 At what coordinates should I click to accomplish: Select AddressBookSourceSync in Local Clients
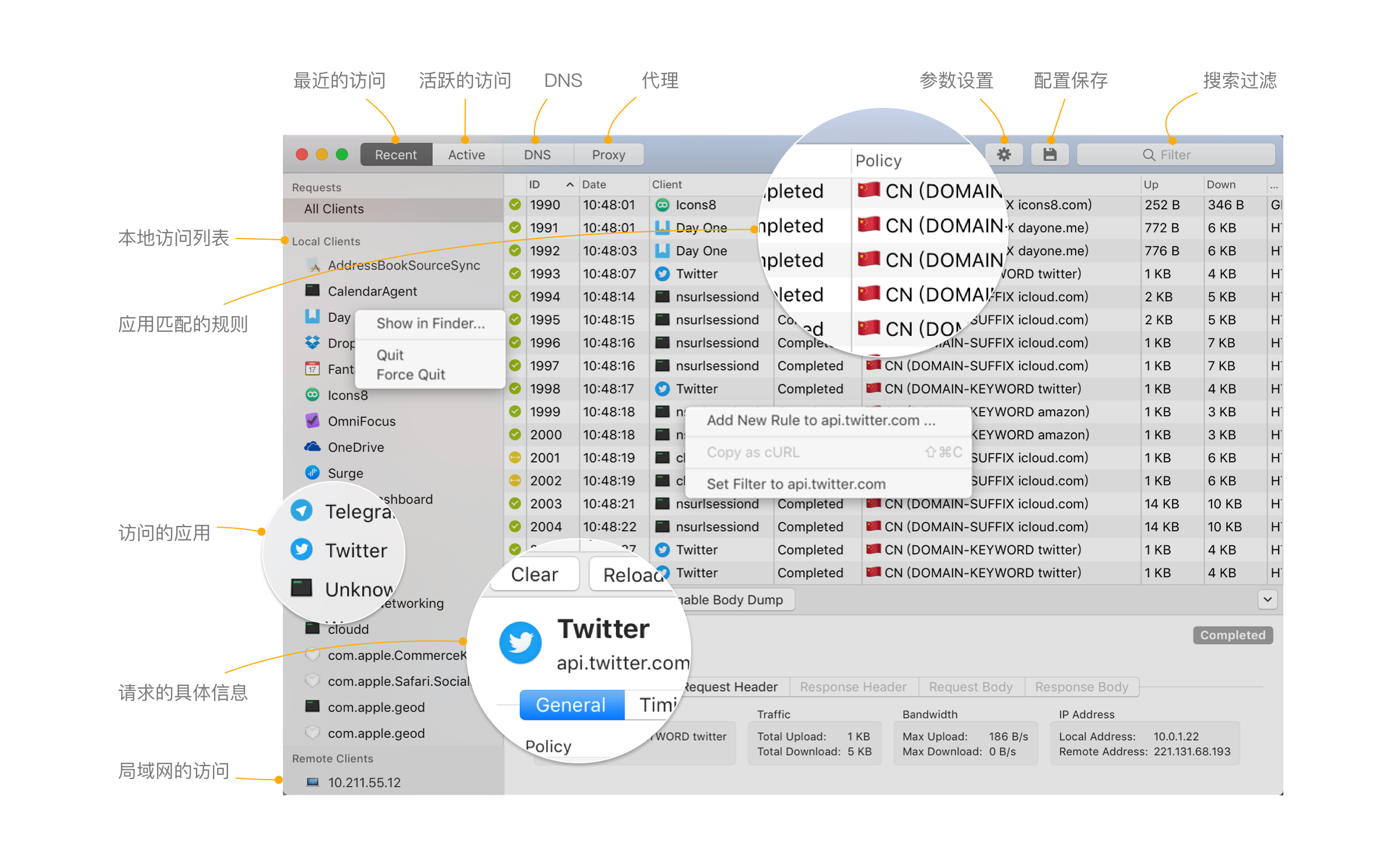[393, 265]
